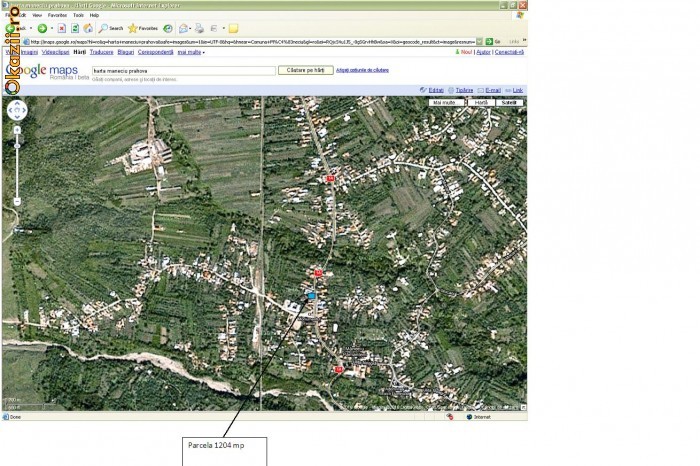700x466 pixels.
Task: Select the Hărți tab in the Google bar
Action: pyautogui.click(x=79, y=52)
